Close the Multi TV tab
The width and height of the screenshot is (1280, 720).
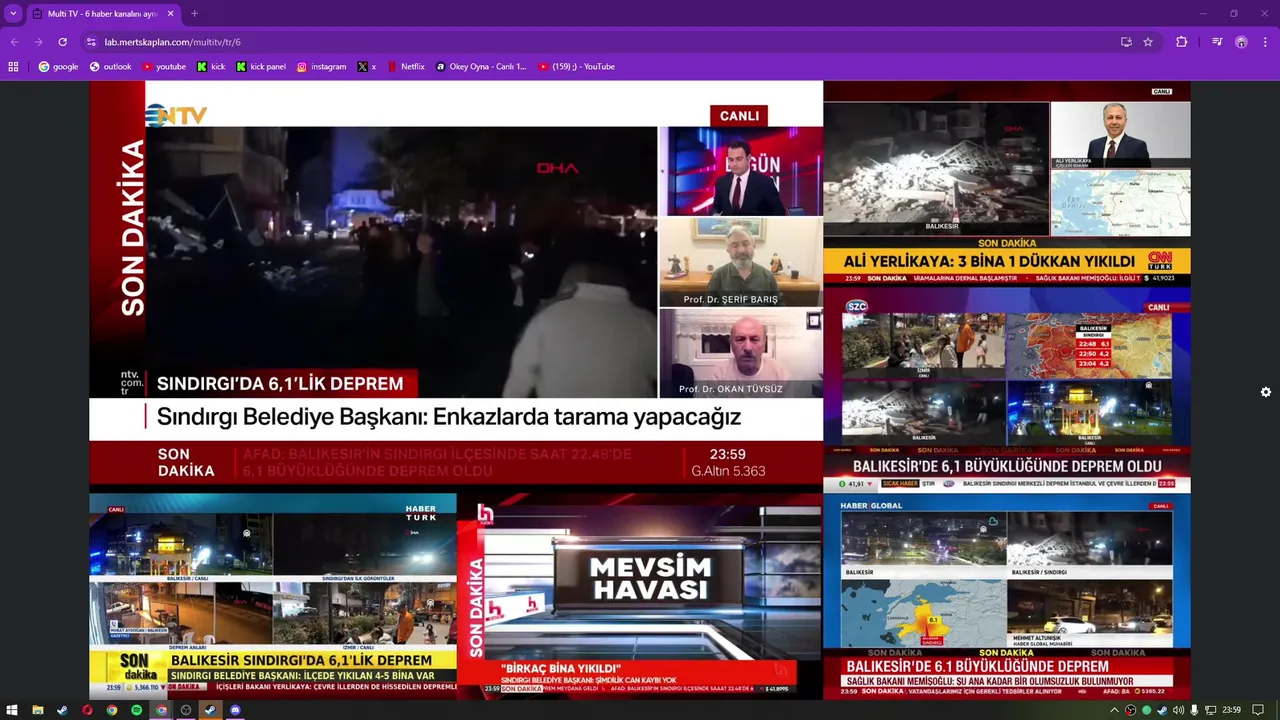[x=170, y=14]
